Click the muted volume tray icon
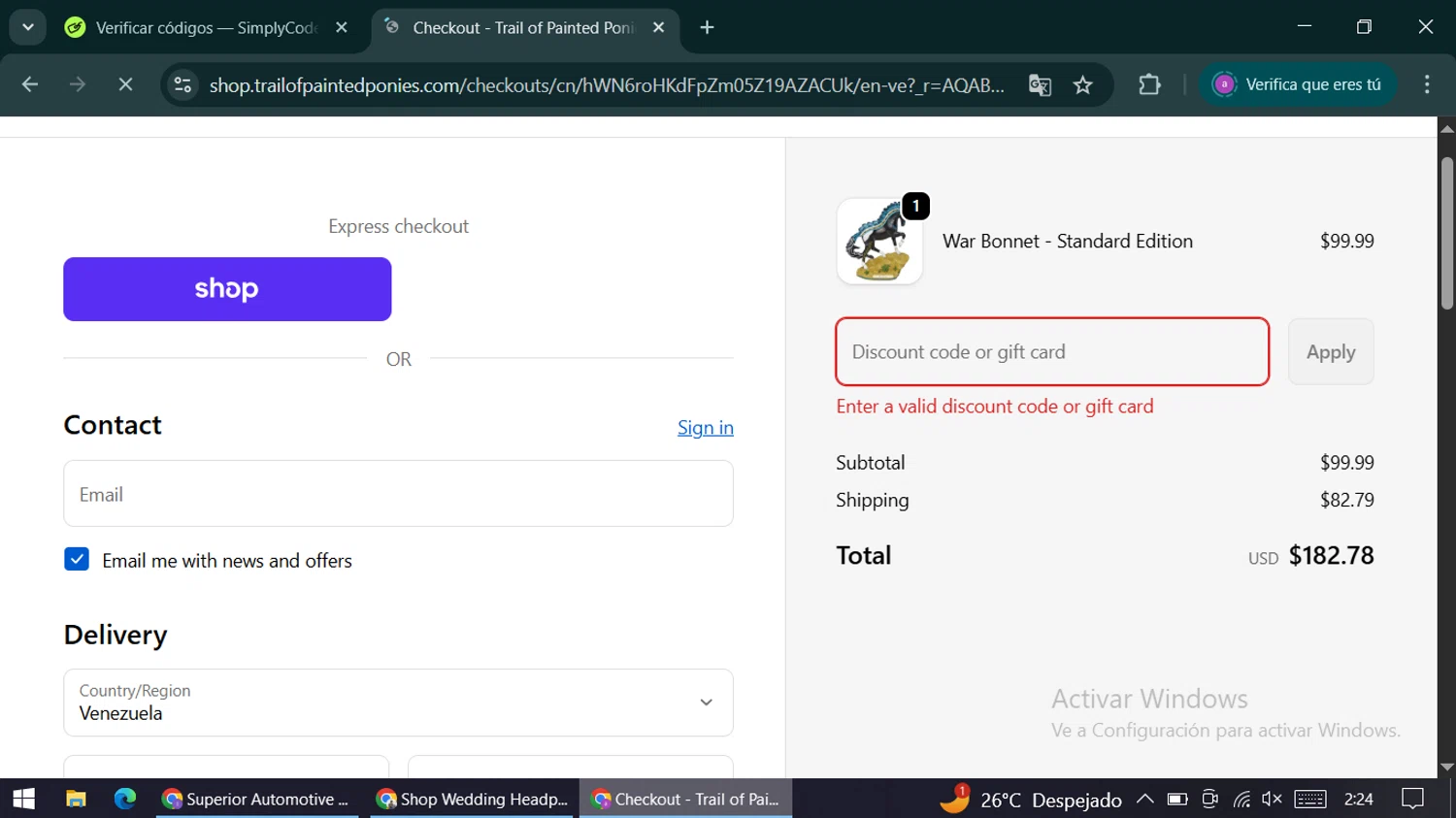 (1272, 799)
